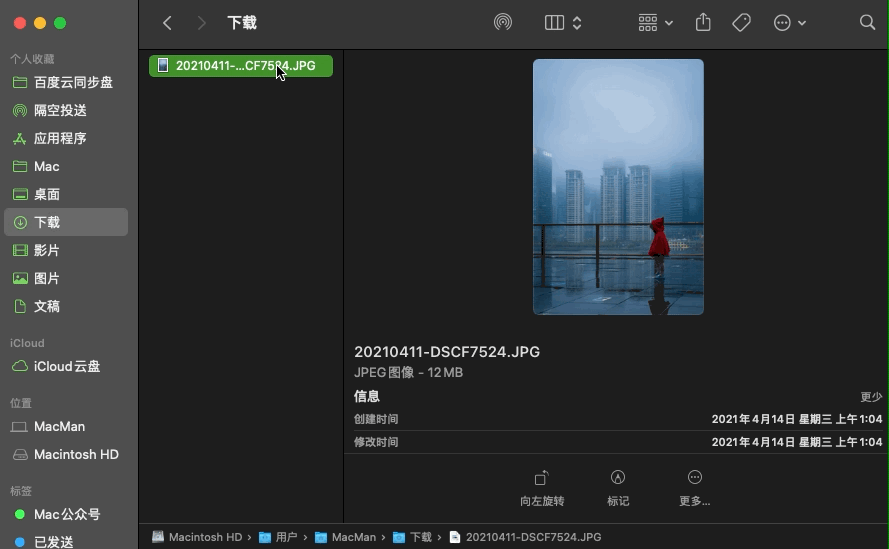Click the 隔空投送 AirDrop sidebar icon
The width and height of the screenshot is (889, 549).
pyautogui.click(x=20, y=110)
